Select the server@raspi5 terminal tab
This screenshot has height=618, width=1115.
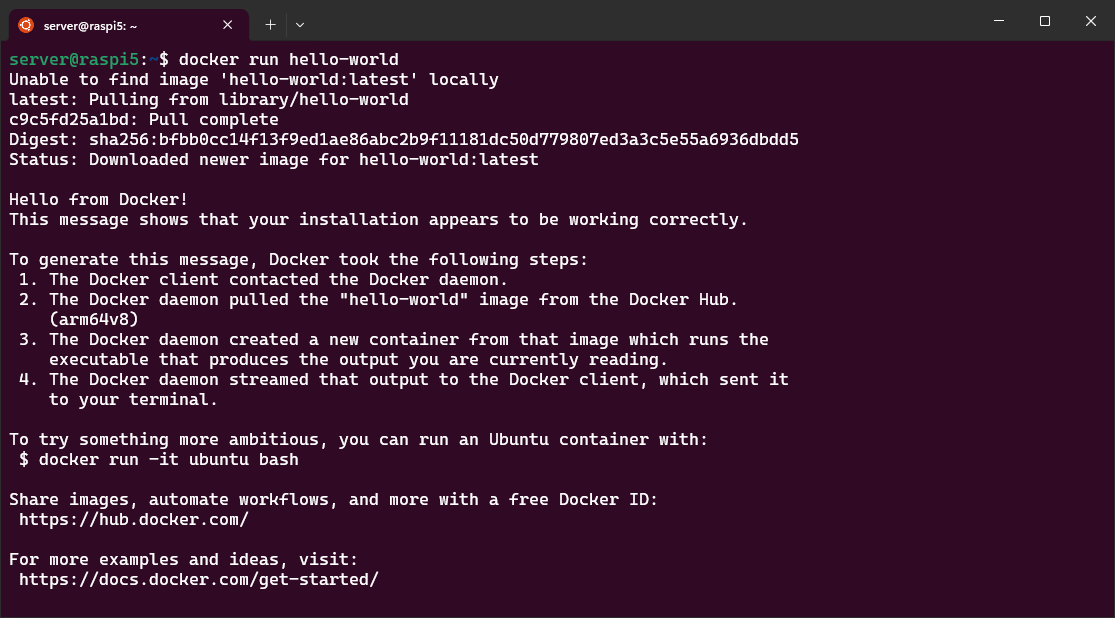129,25
